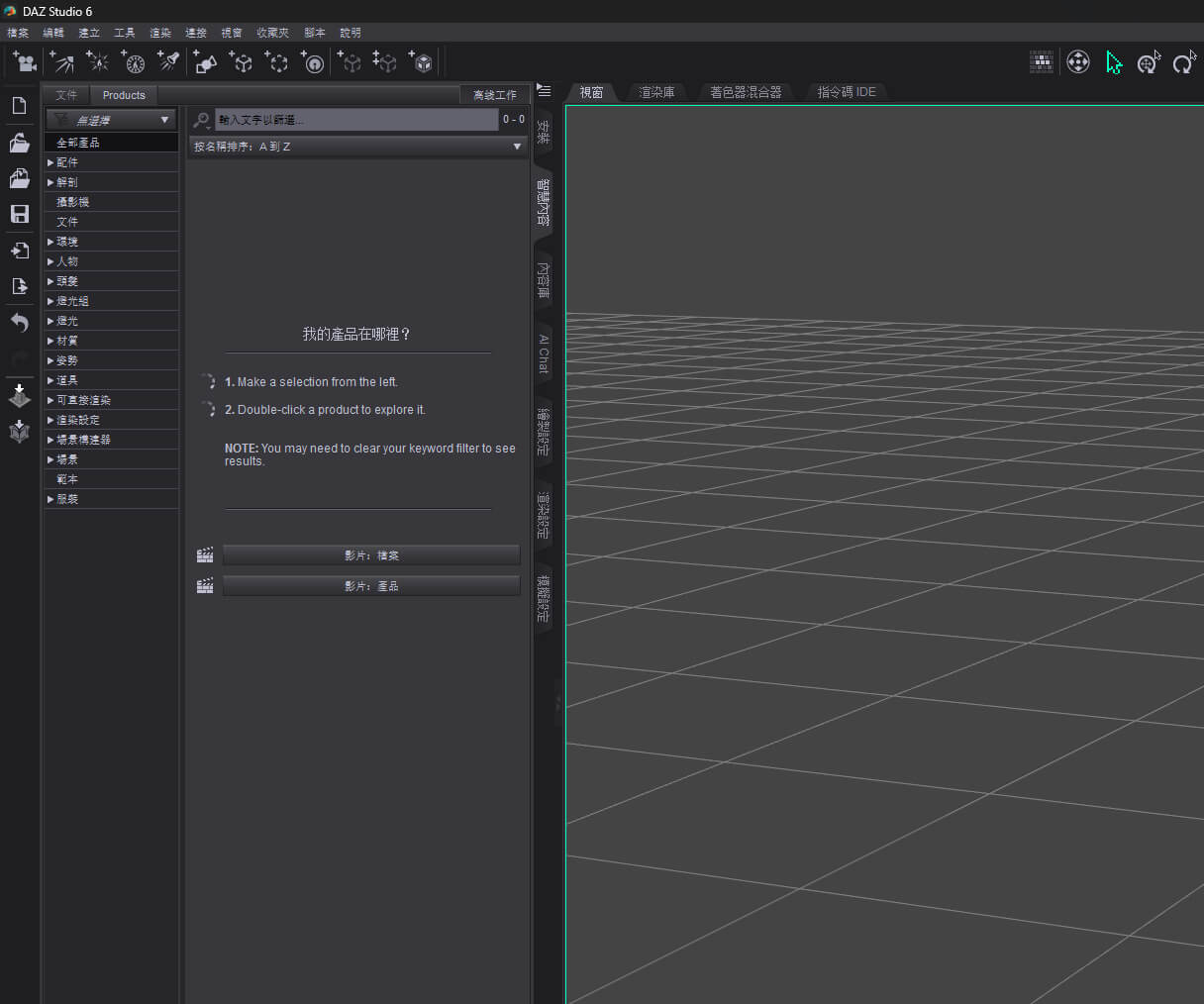Click the create new null object icon
The height and width of the screenshot is (1004, 1204).
tap(241, 62)
